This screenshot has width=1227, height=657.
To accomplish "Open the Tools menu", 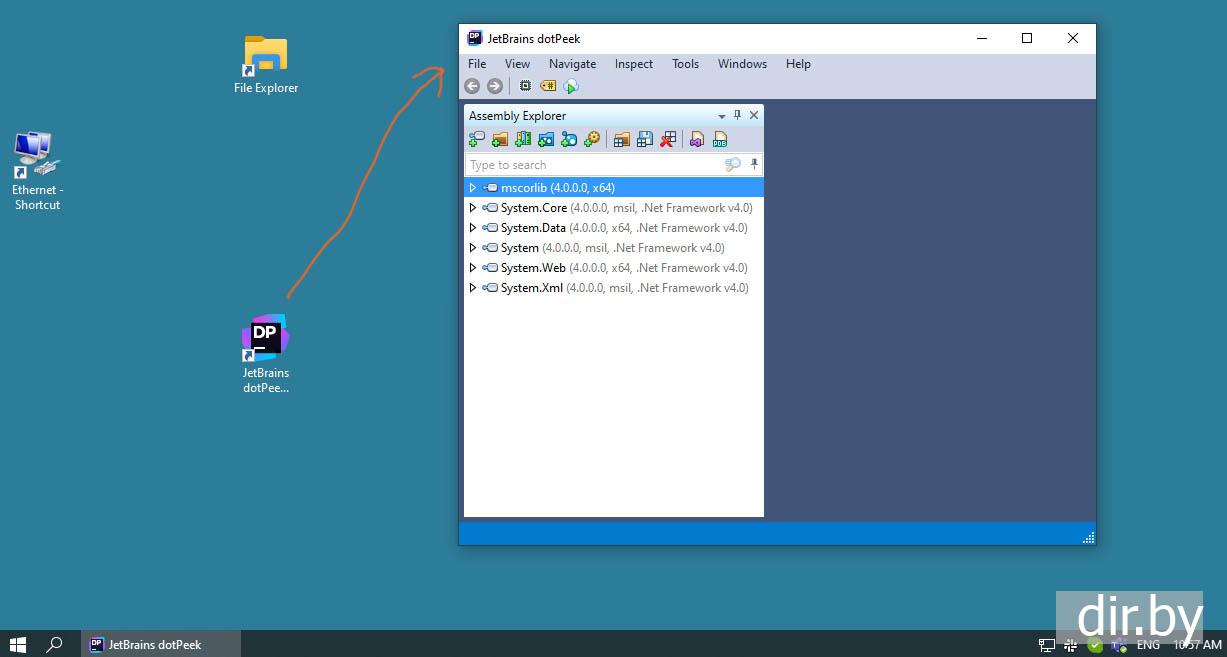I will [x=685, y=64].
